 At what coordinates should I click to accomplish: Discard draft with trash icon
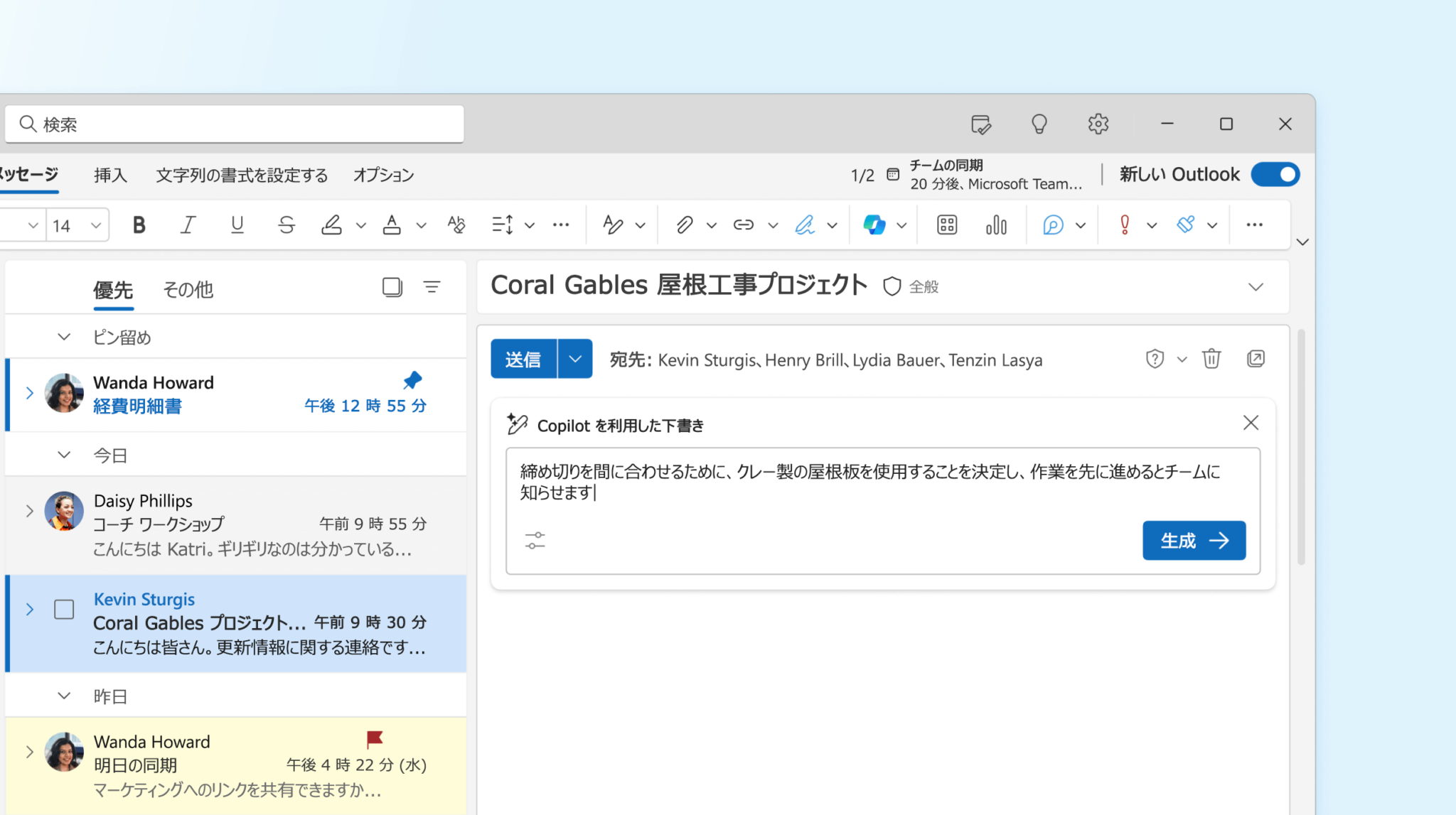(1212, 359)
